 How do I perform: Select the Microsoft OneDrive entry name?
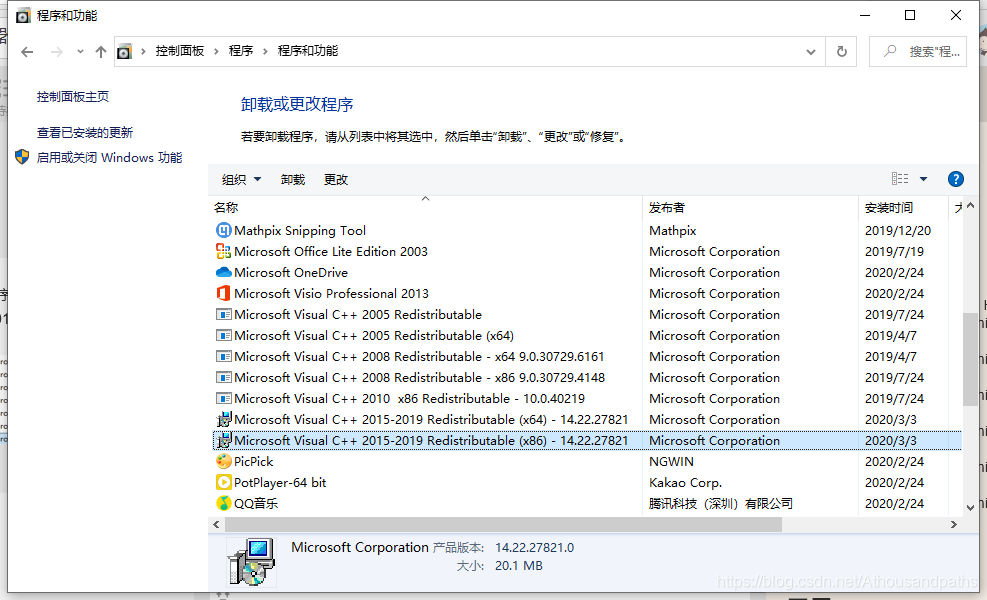tap(291, 273)
